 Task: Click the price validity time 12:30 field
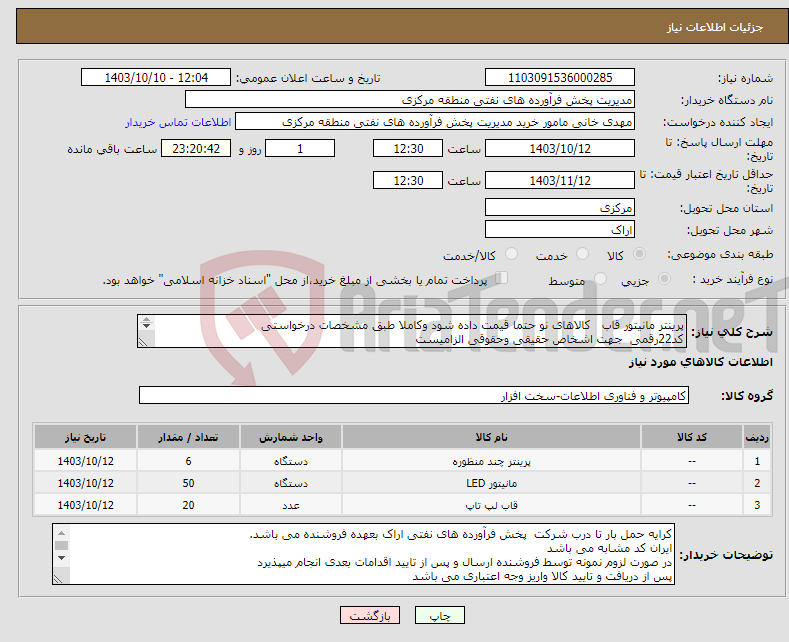pyautogui.click(x=408, y=180)
